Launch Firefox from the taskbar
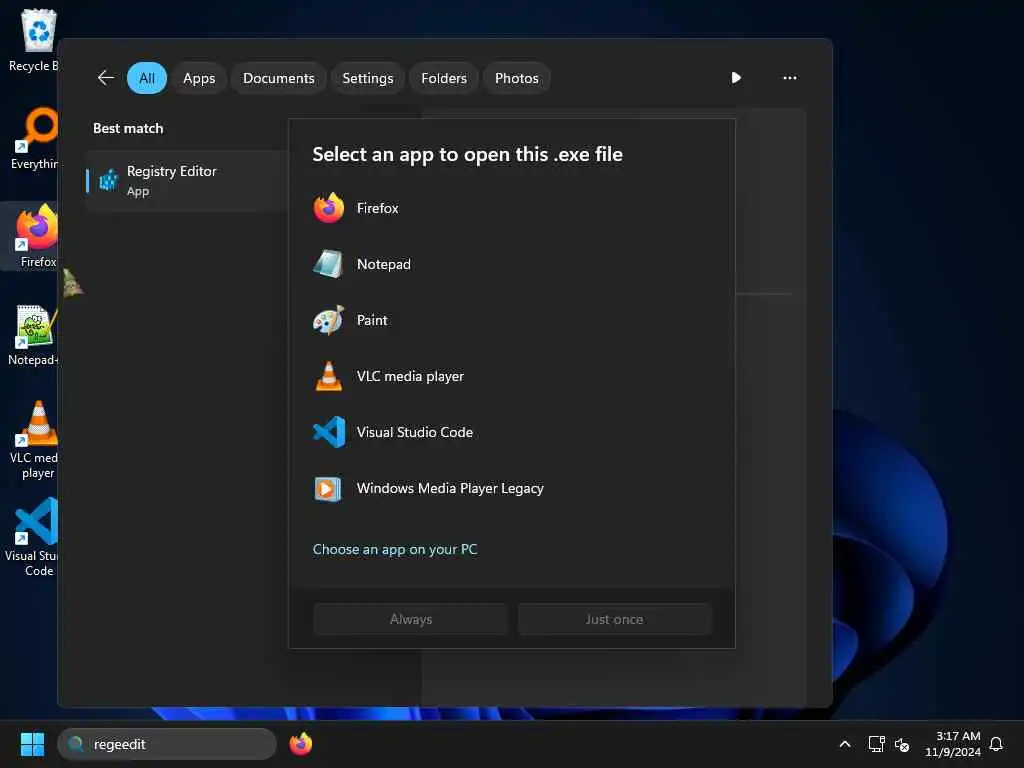The width and height of the screenshot is (1024, 768). point(300,744)
